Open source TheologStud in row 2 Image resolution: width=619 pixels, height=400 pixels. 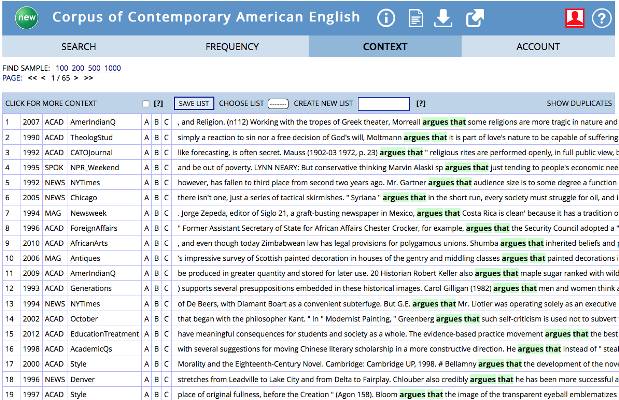coord(91,138)
